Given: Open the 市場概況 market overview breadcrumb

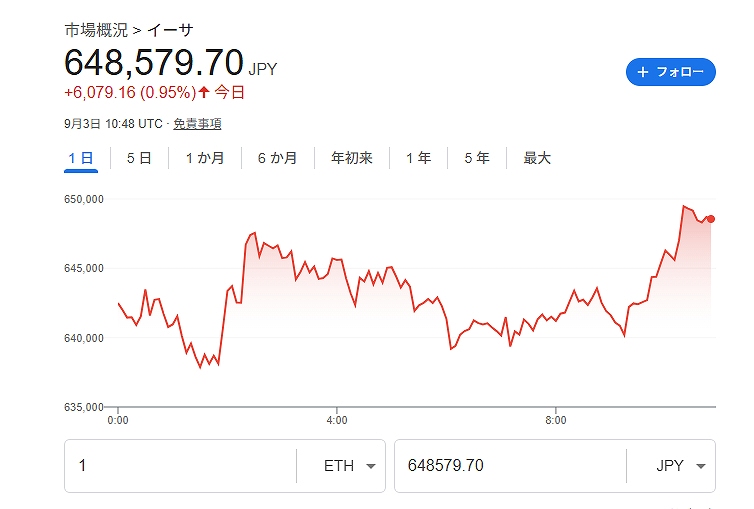Looking at the screenshot, I should point(96,30).
